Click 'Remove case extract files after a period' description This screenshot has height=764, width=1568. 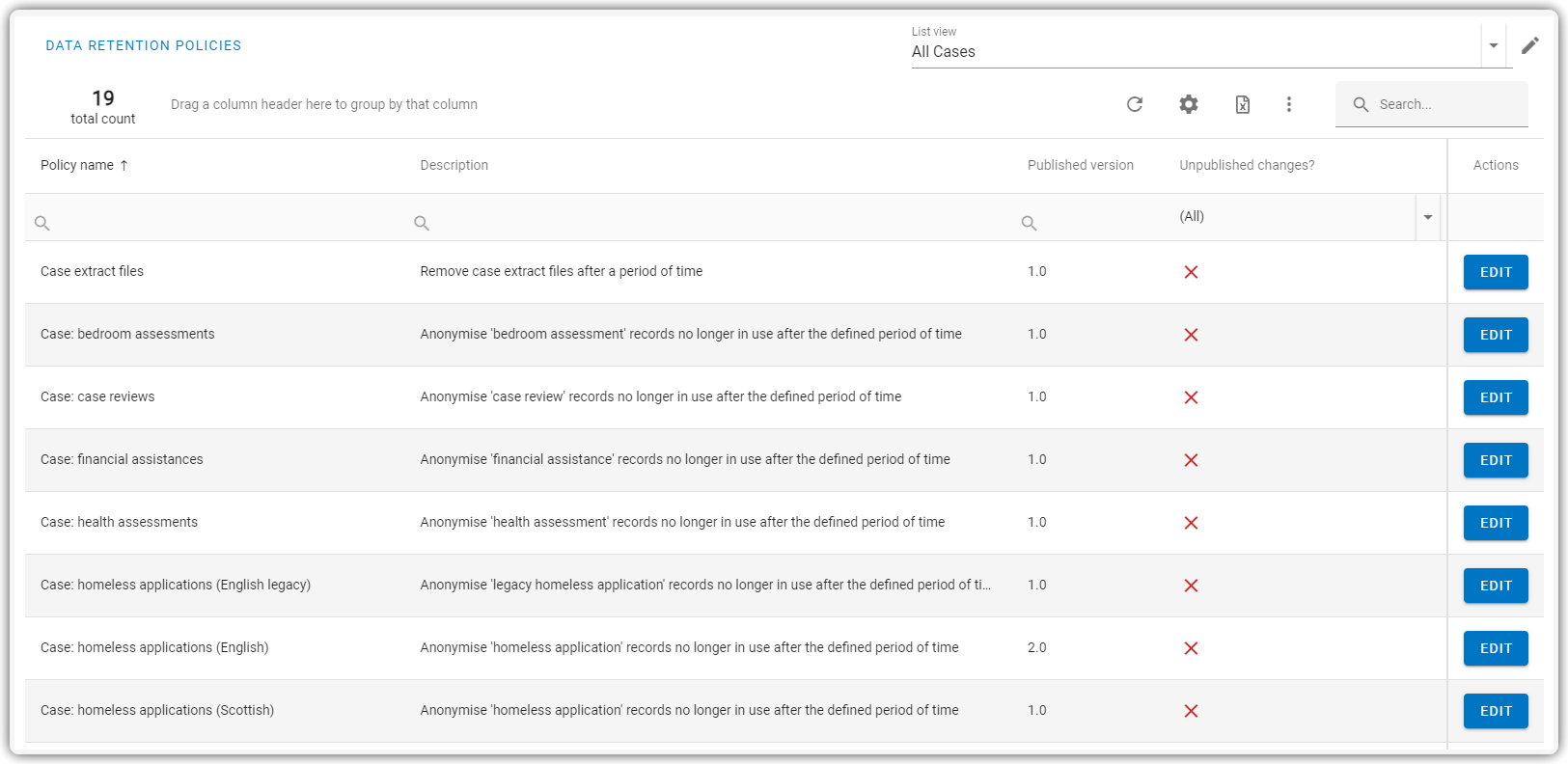(x=562, y=271)
